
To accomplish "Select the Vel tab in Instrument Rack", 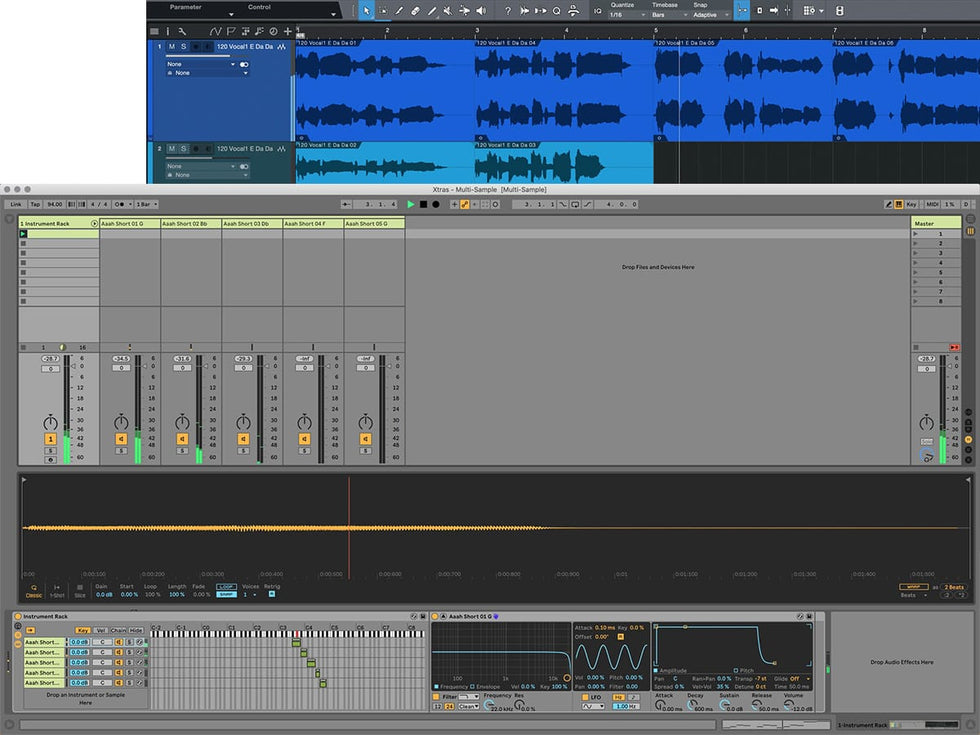I will coord(101,630).
